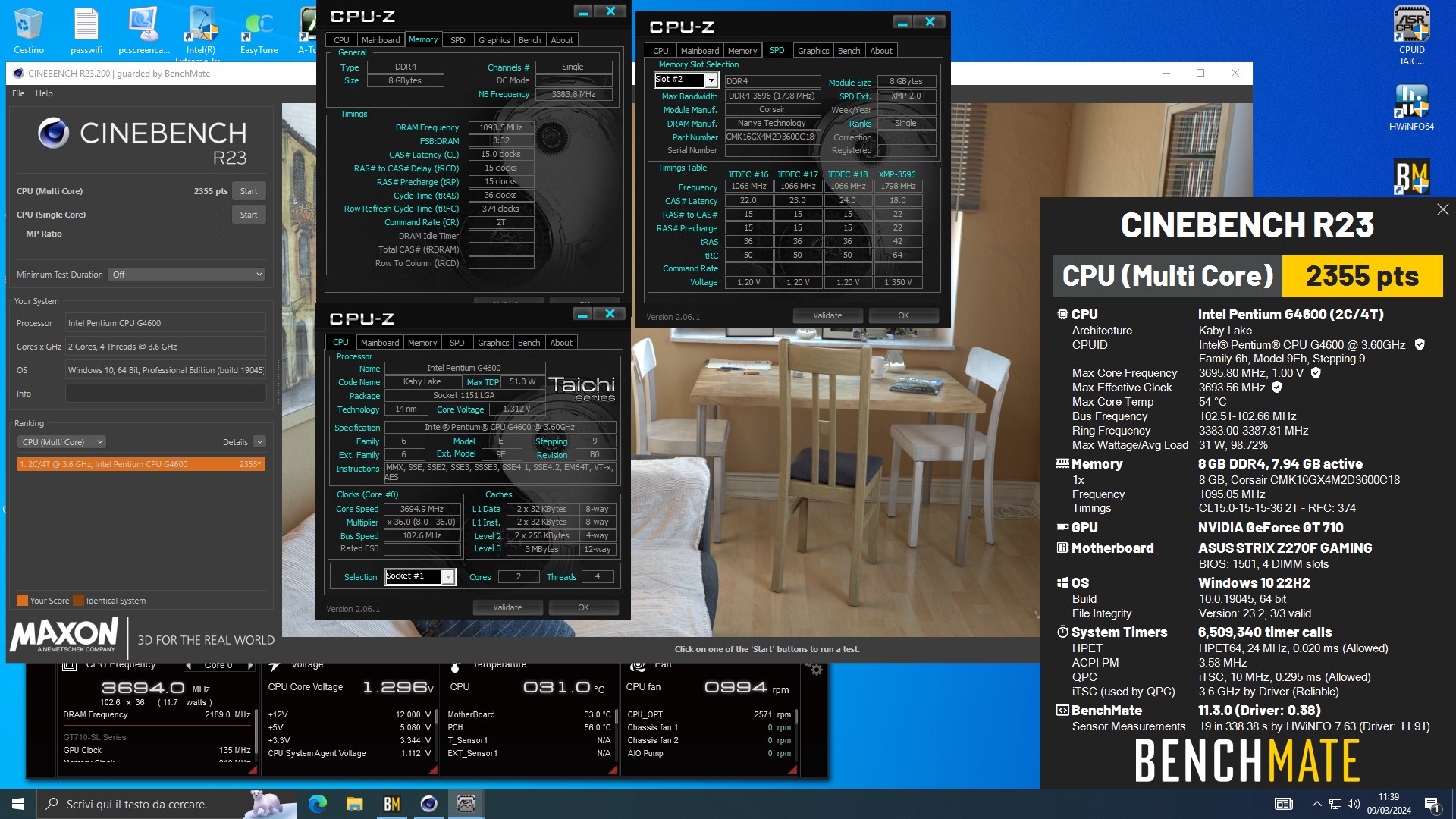The image size is (1456, 819).
Task: Click the shield badge next to CPUID value
Action: (x=1420, y=344)
